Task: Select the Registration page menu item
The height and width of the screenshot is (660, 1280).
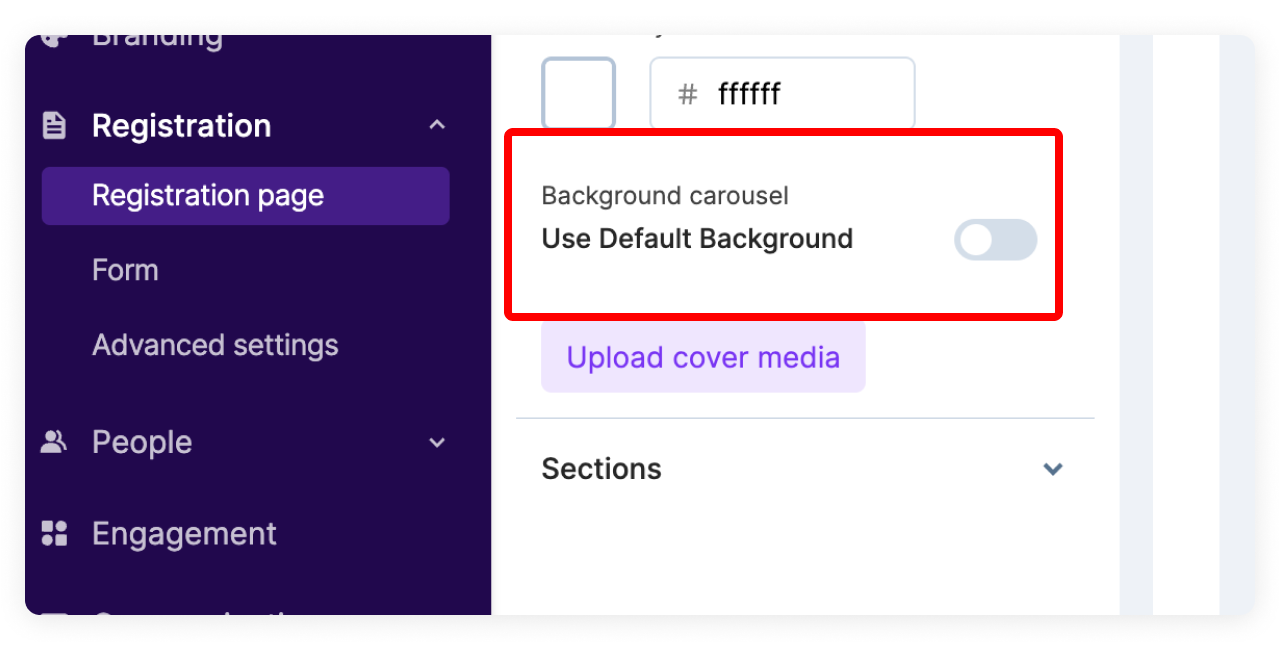Action: point(208,196)
